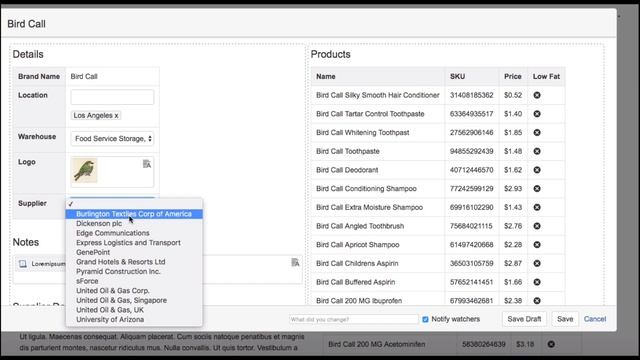This screenshot has width=640, height=360.
Task: Click SKU 31408185362
Action: point(471,95)
